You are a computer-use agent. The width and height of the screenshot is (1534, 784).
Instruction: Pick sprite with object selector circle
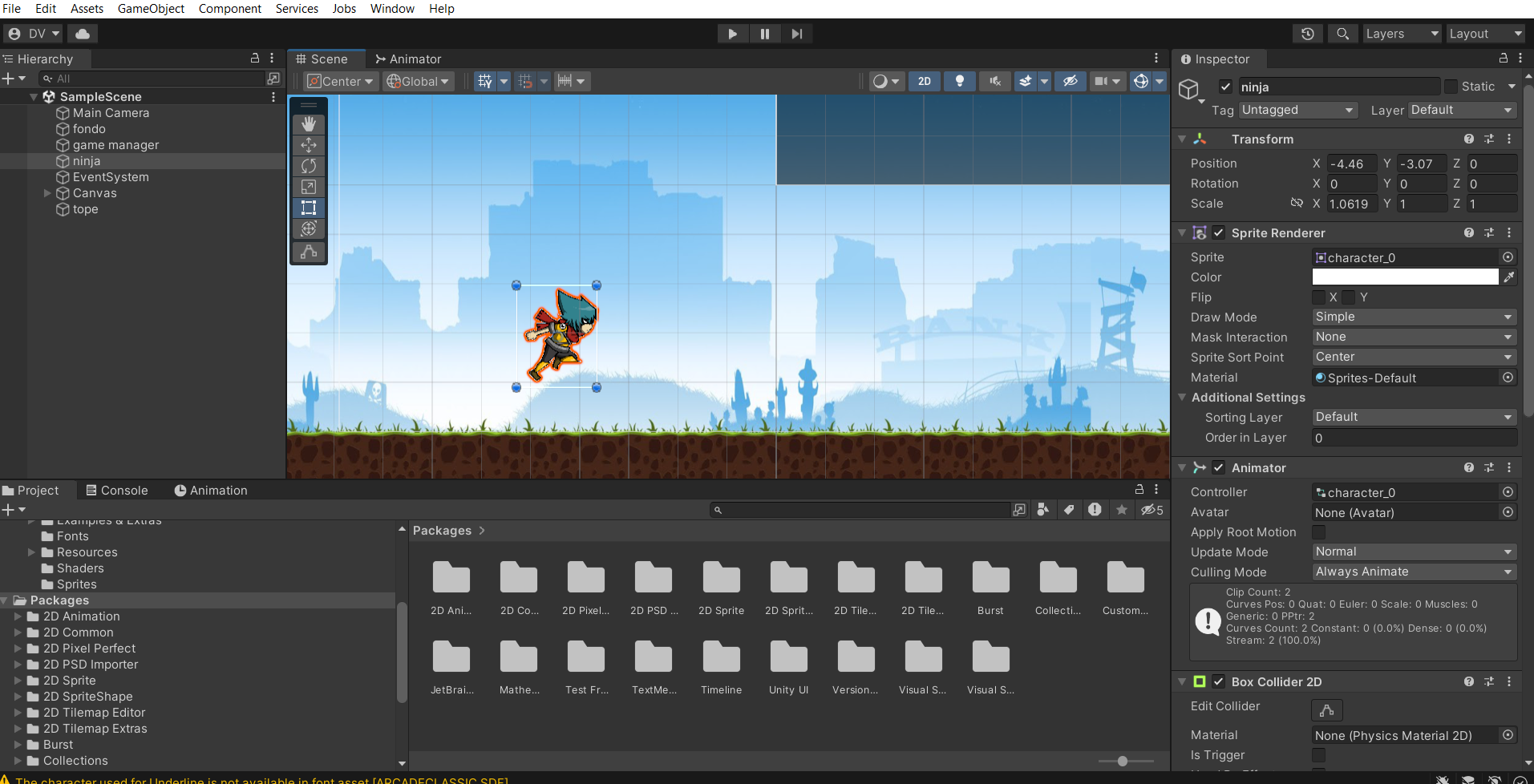click(x=1508, y=257)
